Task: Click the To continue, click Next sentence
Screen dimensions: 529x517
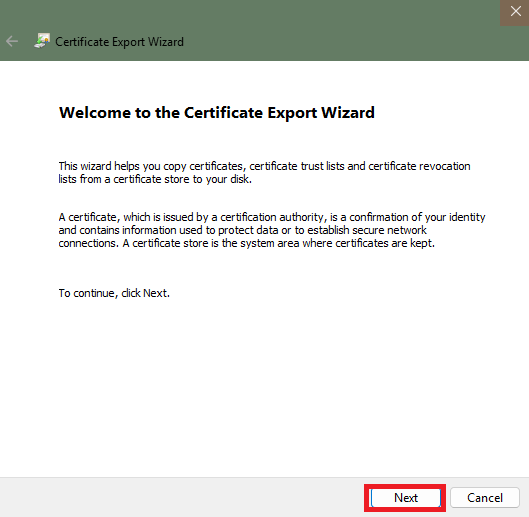Action: 114,293
